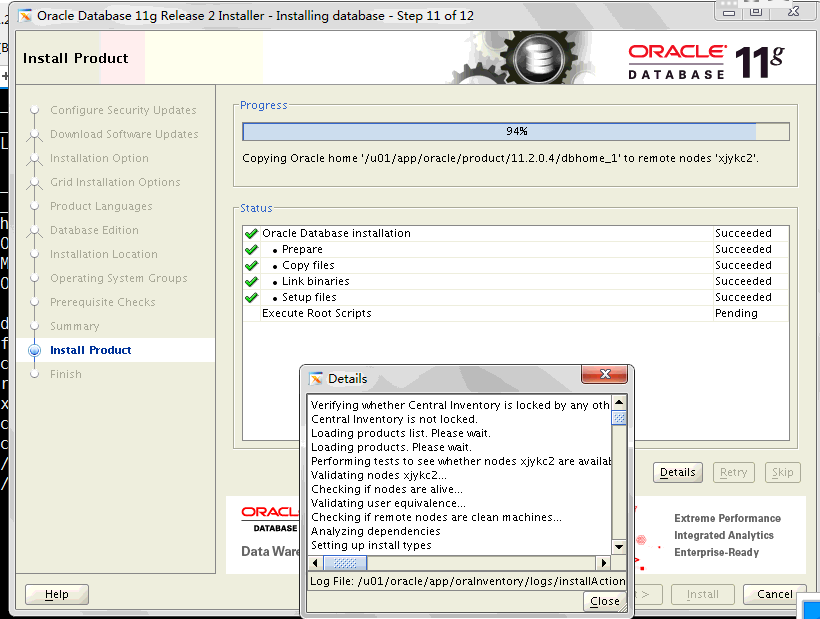The height and width of the screenshot is (619, 820).
Task: Click the Details dialog window icon
Action: point(316,379)
